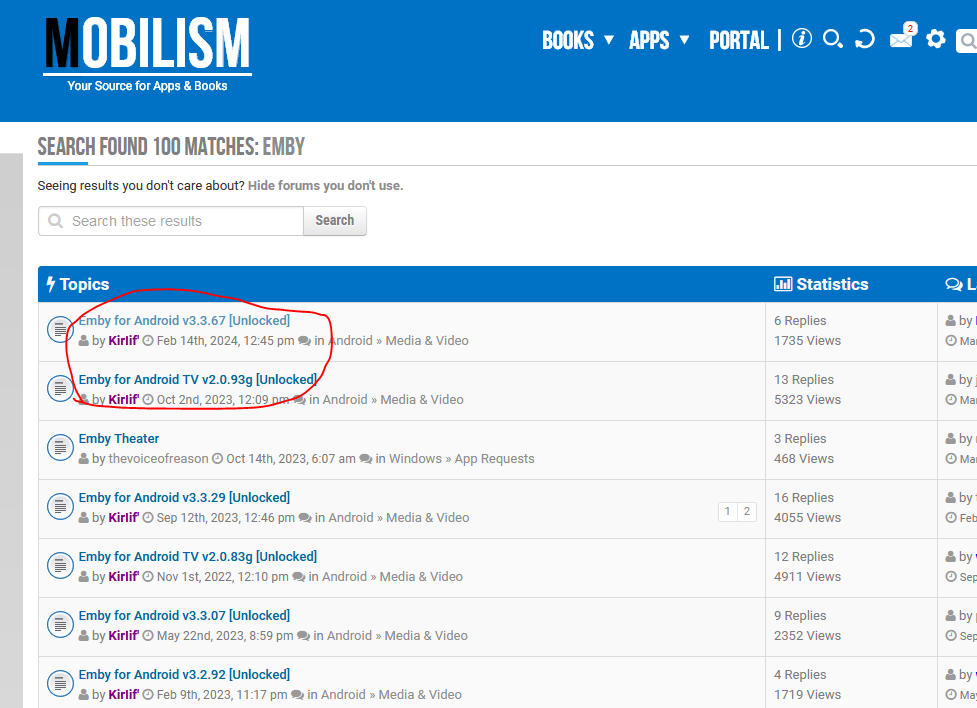Click the topic icon beside Emby for Android TV v2.0.93g
The height and width of the screenshot is (708, 977).
[x=60, y=389]
